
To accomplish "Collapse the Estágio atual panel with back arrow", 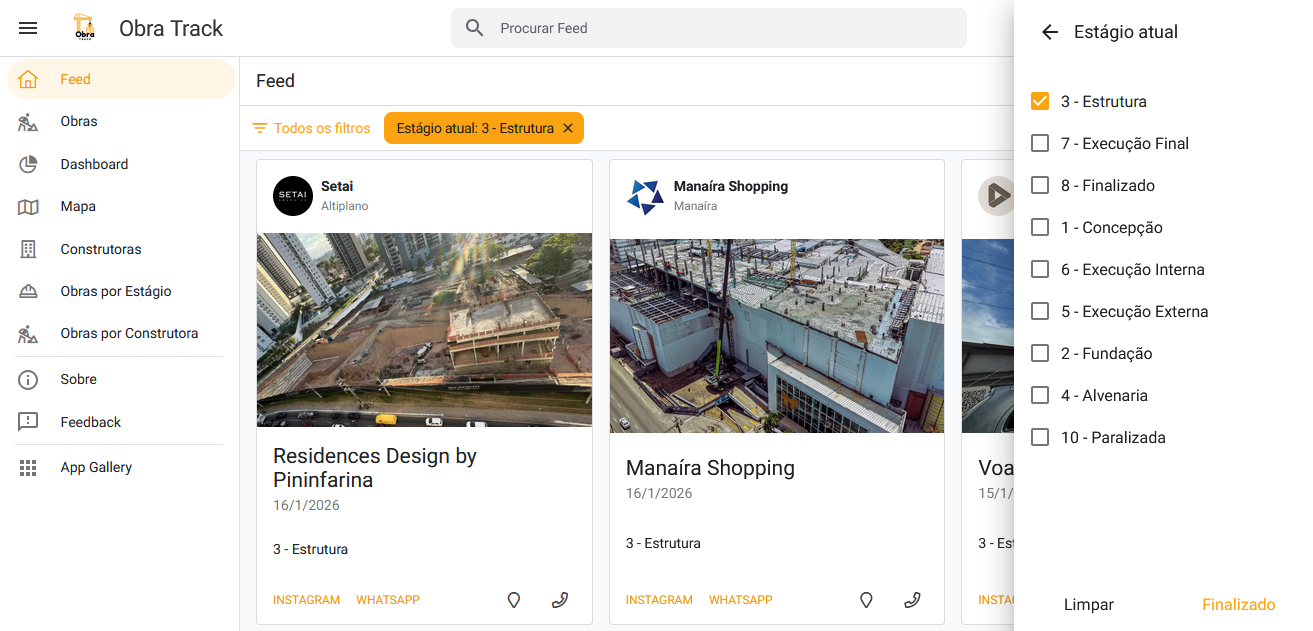I will [1049, 32].
